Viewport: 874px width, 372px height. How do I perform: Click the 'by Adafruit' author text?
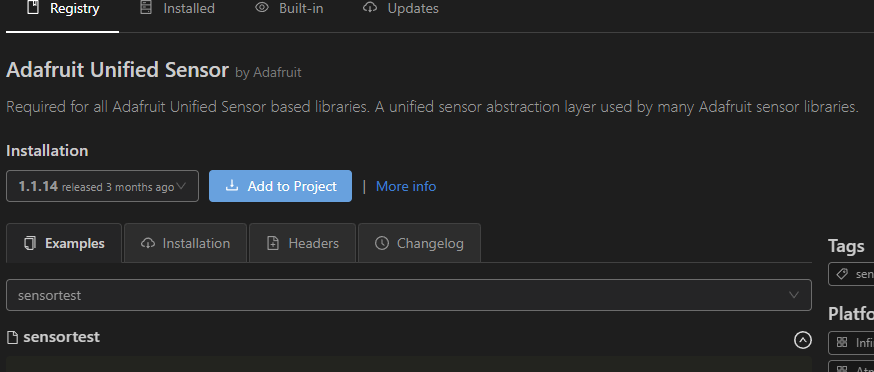tap(268, 73)
